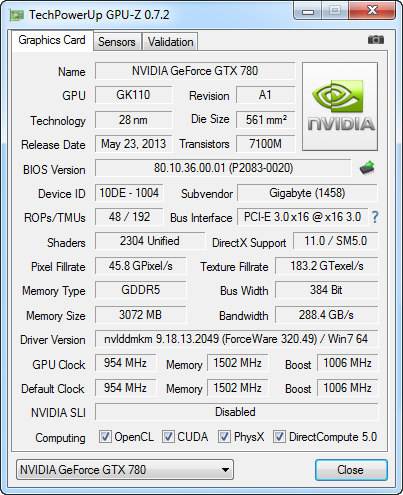Click the GPU-Z title bar app icon
403x495 pixels.
(17, 15)
